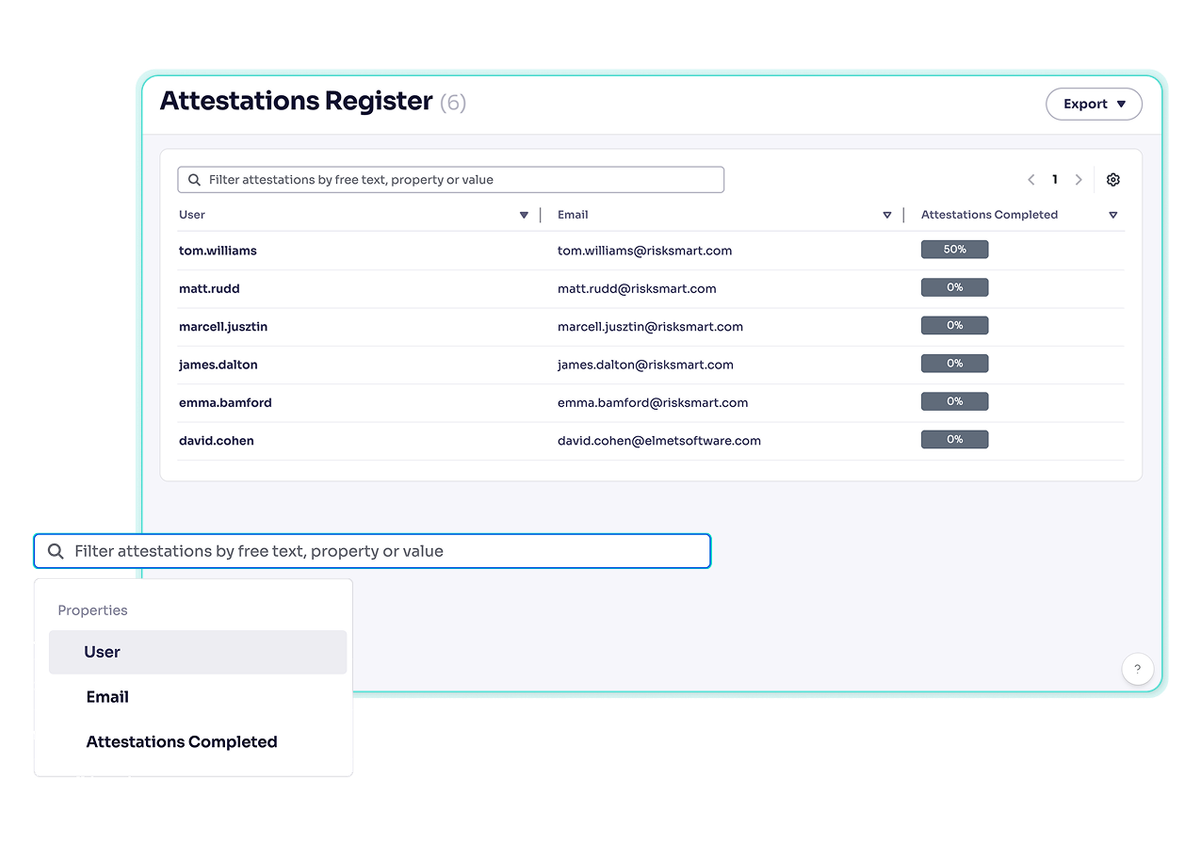Screen dimensions: 1200x845
Task: Click the next page chevron icon
Action: (1079, 179)
